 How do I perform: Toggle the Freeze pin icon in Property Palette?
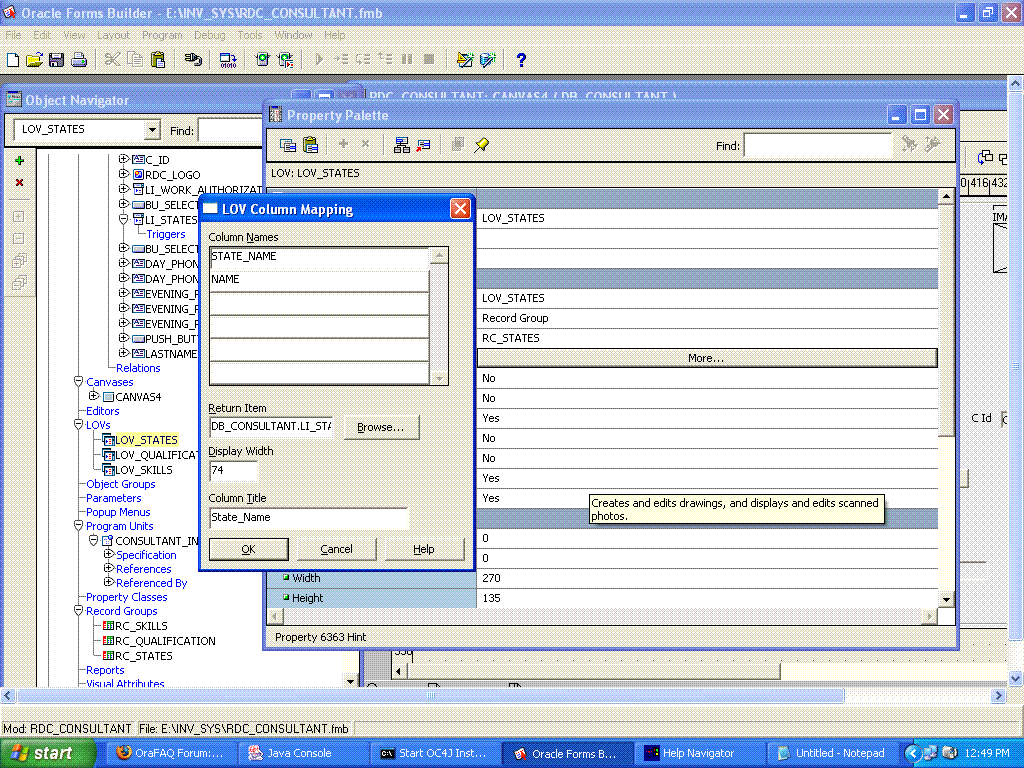[x=482, y=145]
